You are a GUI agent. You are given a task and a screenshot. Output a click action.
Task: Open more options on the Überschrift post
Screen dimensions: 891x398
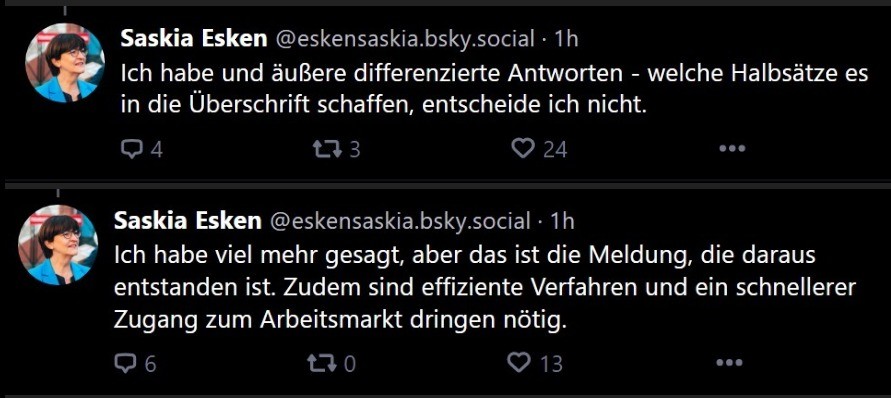732,149
